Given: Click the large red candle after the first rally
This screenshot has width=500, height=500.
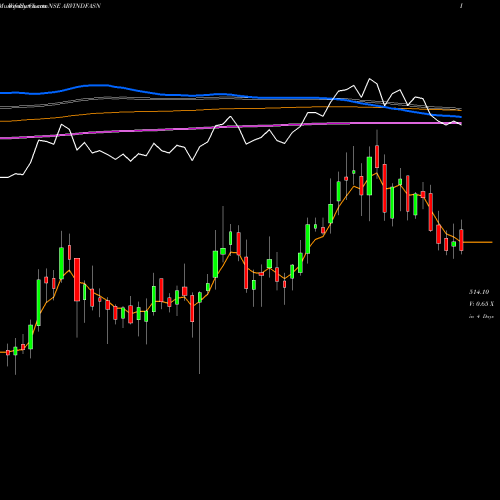Looking at the screenshot, I should pos(77,279).
